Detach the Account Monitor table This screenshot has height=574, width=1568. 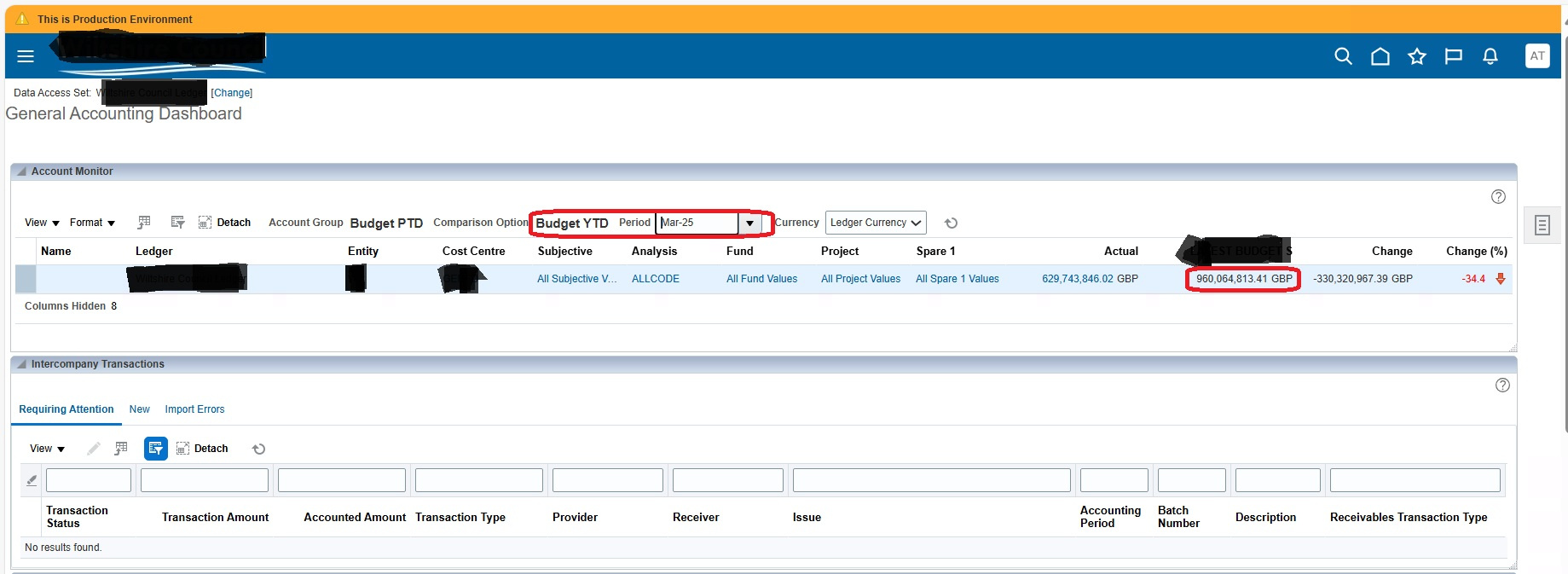[224, 223]
